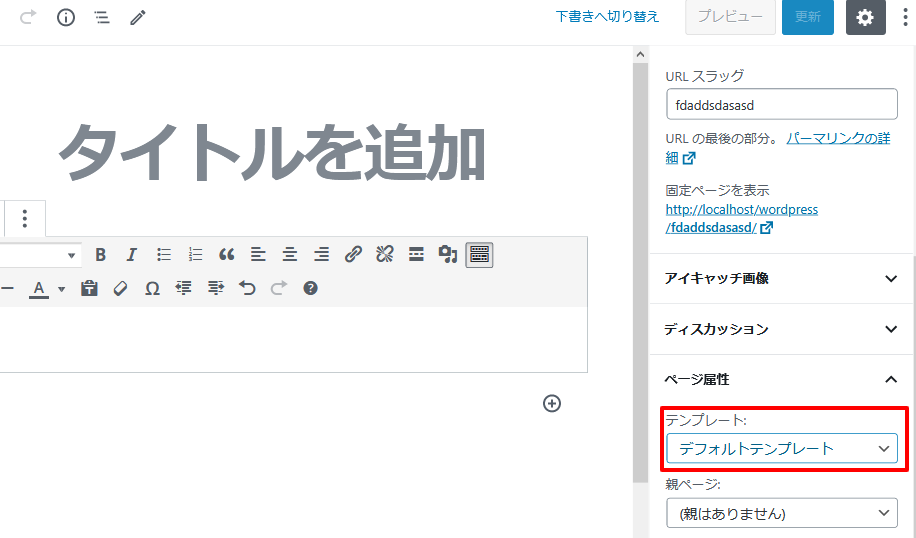Apply blockquote formatting

[227, 255]
